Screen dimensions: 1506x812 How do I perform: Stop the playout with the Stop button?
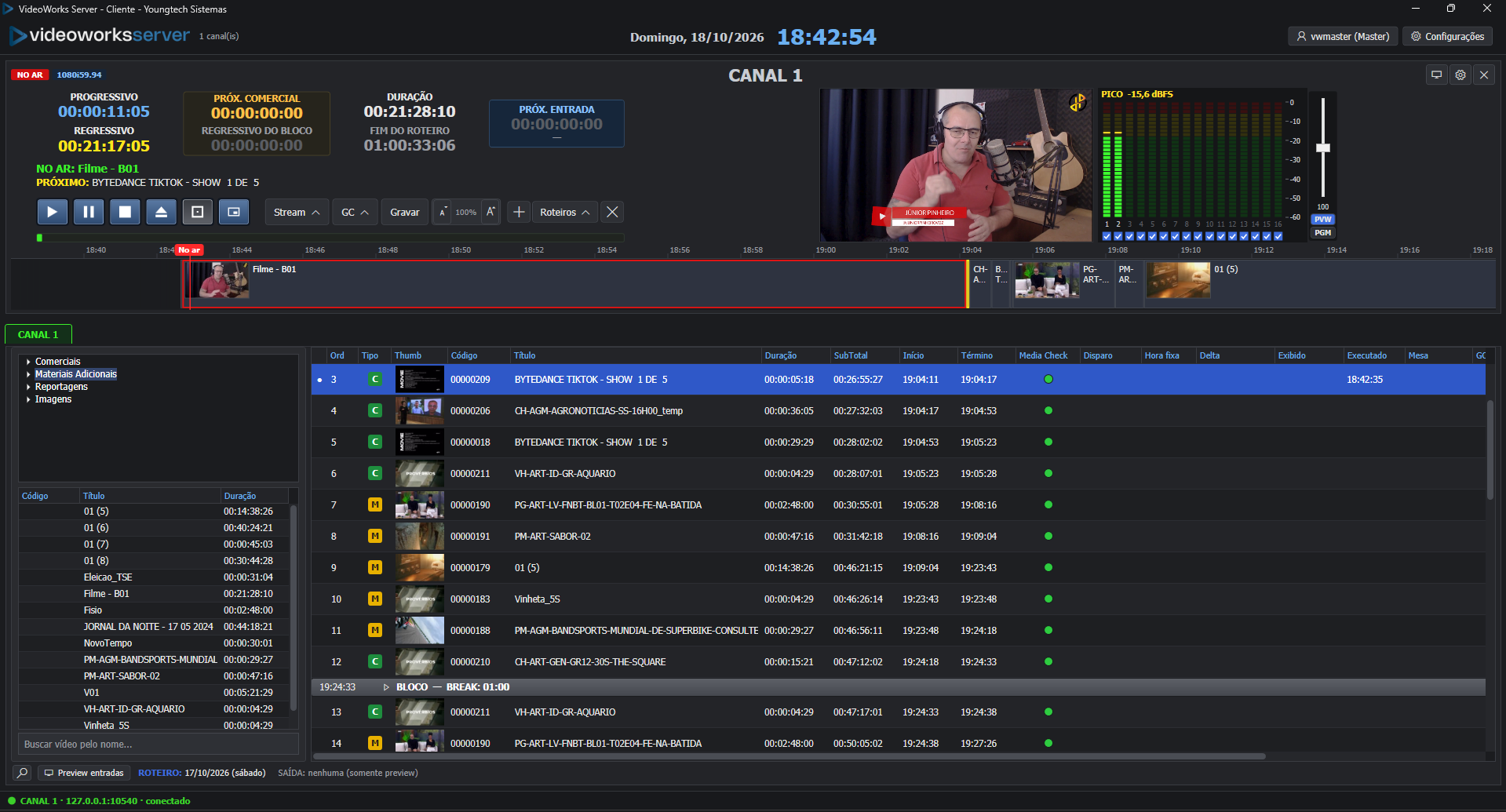[x=125, y=212]
